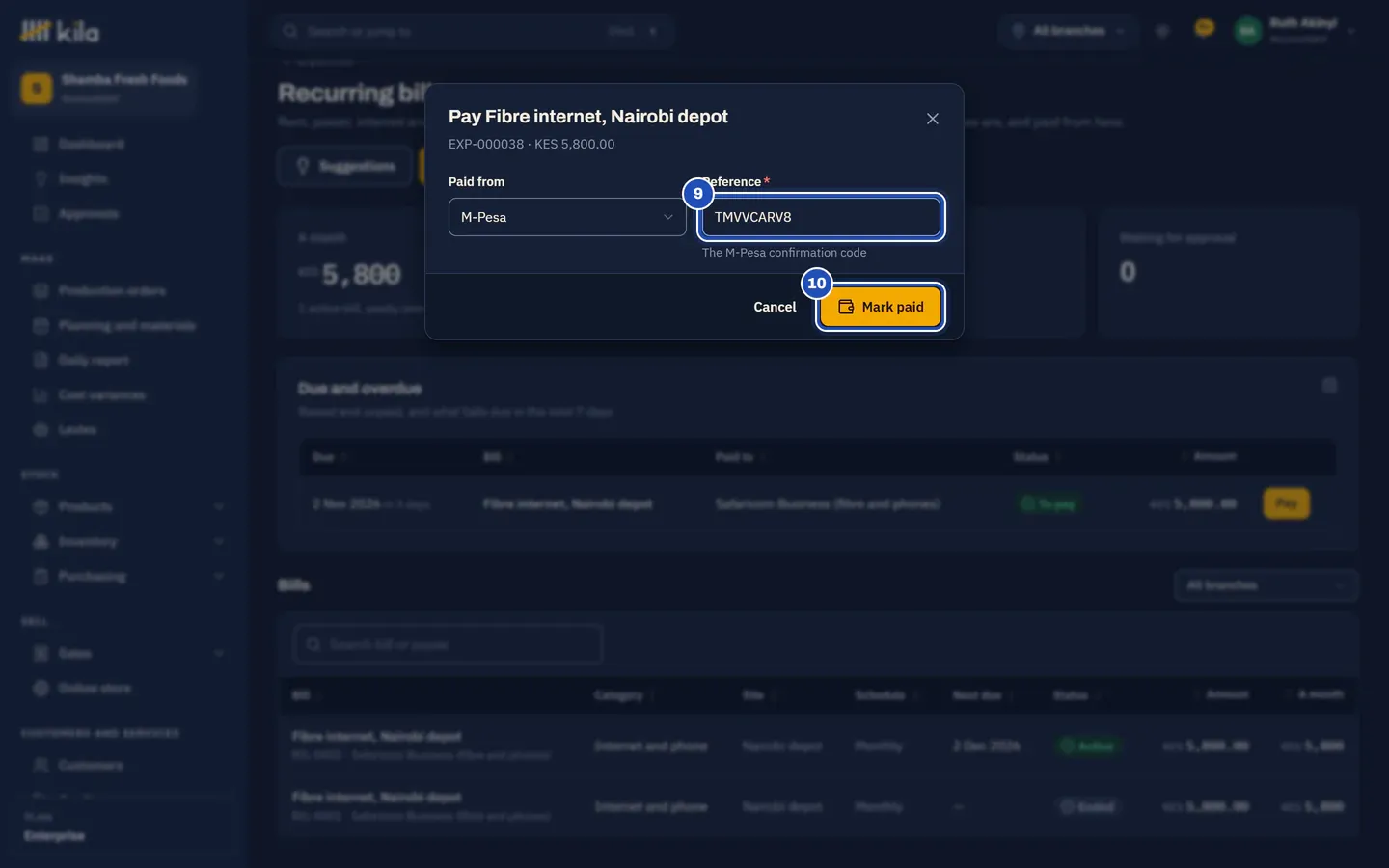Open Insights via its lightbulb icon
1389x868 pixels.
point(41,179)
